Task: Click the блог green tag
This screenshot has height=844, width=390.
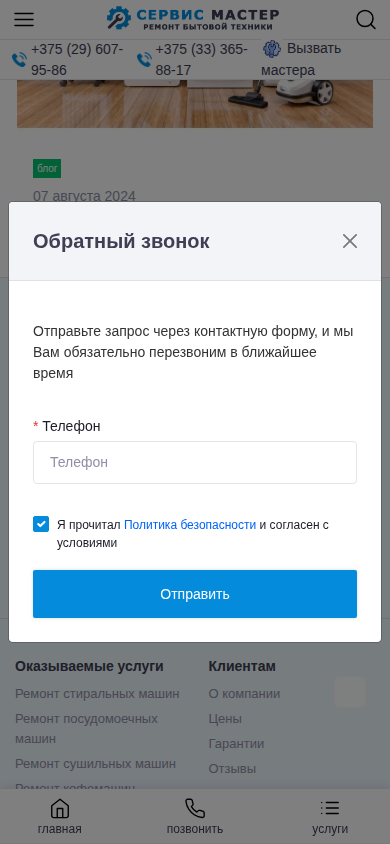Action: (x=47, y=168)
